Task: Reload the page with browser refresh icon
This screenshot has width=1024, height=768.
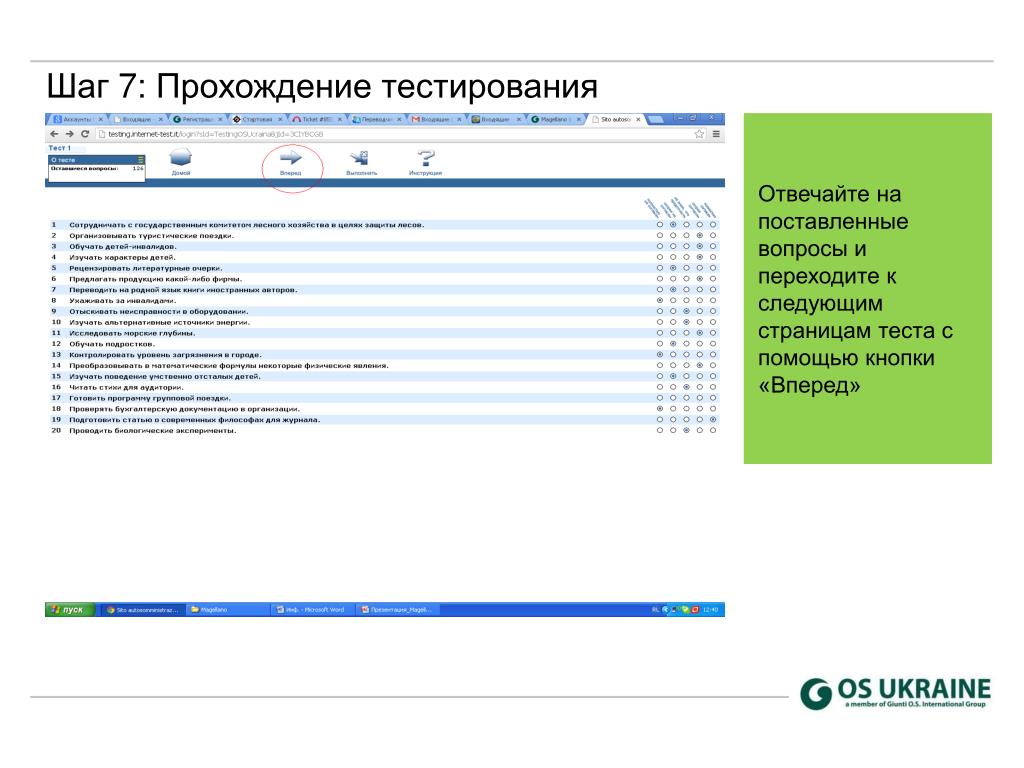Action: tap(85, 134)
